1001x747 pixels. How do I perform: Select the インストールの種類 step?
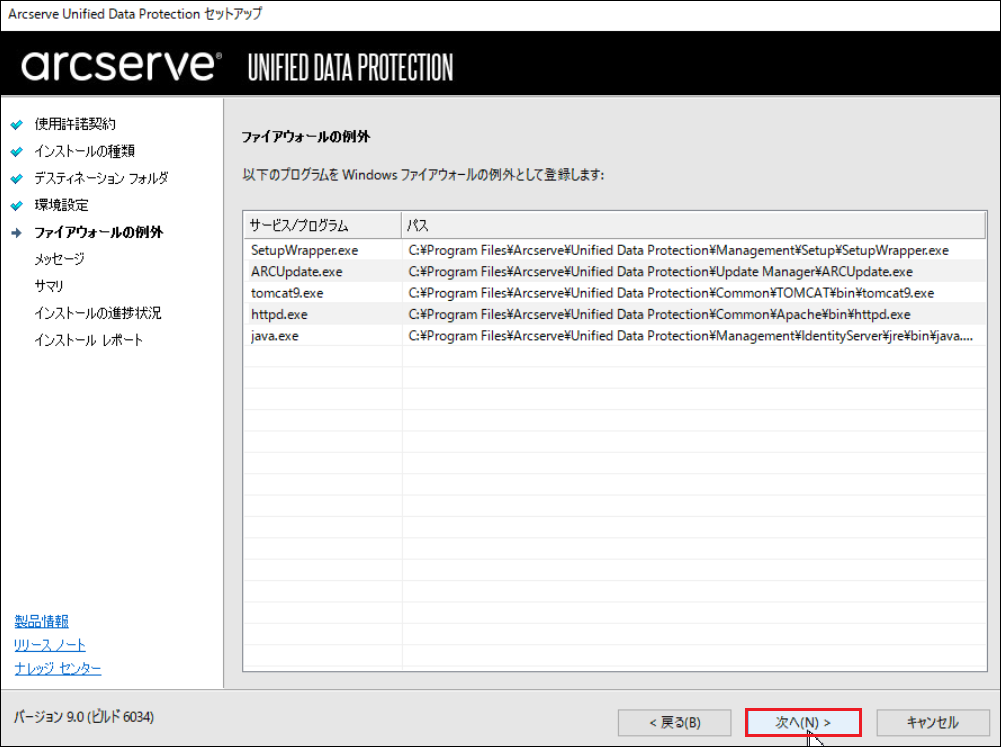[x=84, y=151]
